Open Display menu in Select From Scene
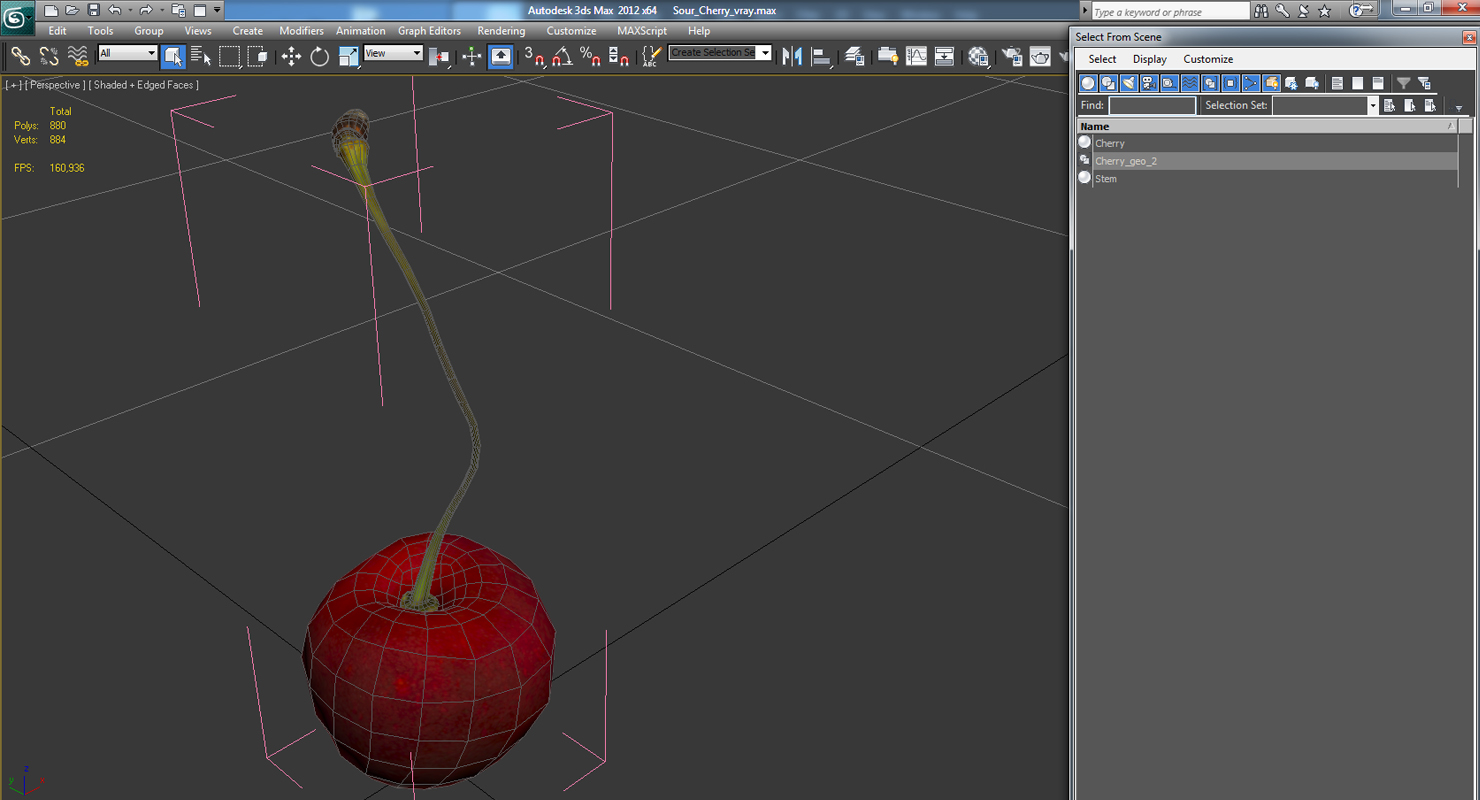 pyautogui.click(x=1149, y=59)
